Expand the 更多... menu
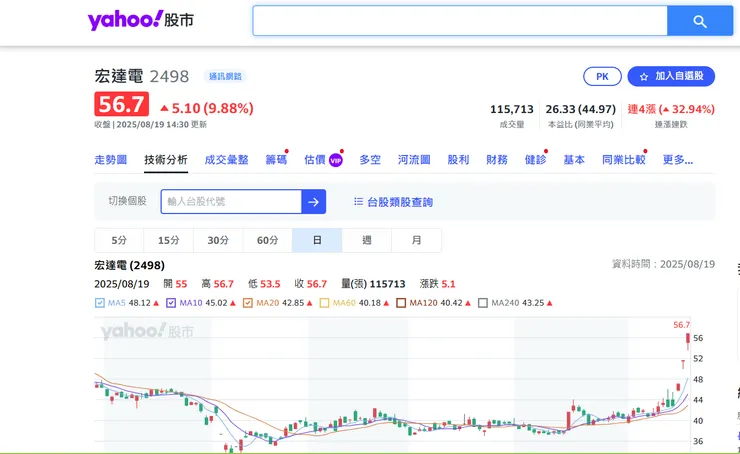Screen dimensions: 740x454 click(x=678, y=160)
